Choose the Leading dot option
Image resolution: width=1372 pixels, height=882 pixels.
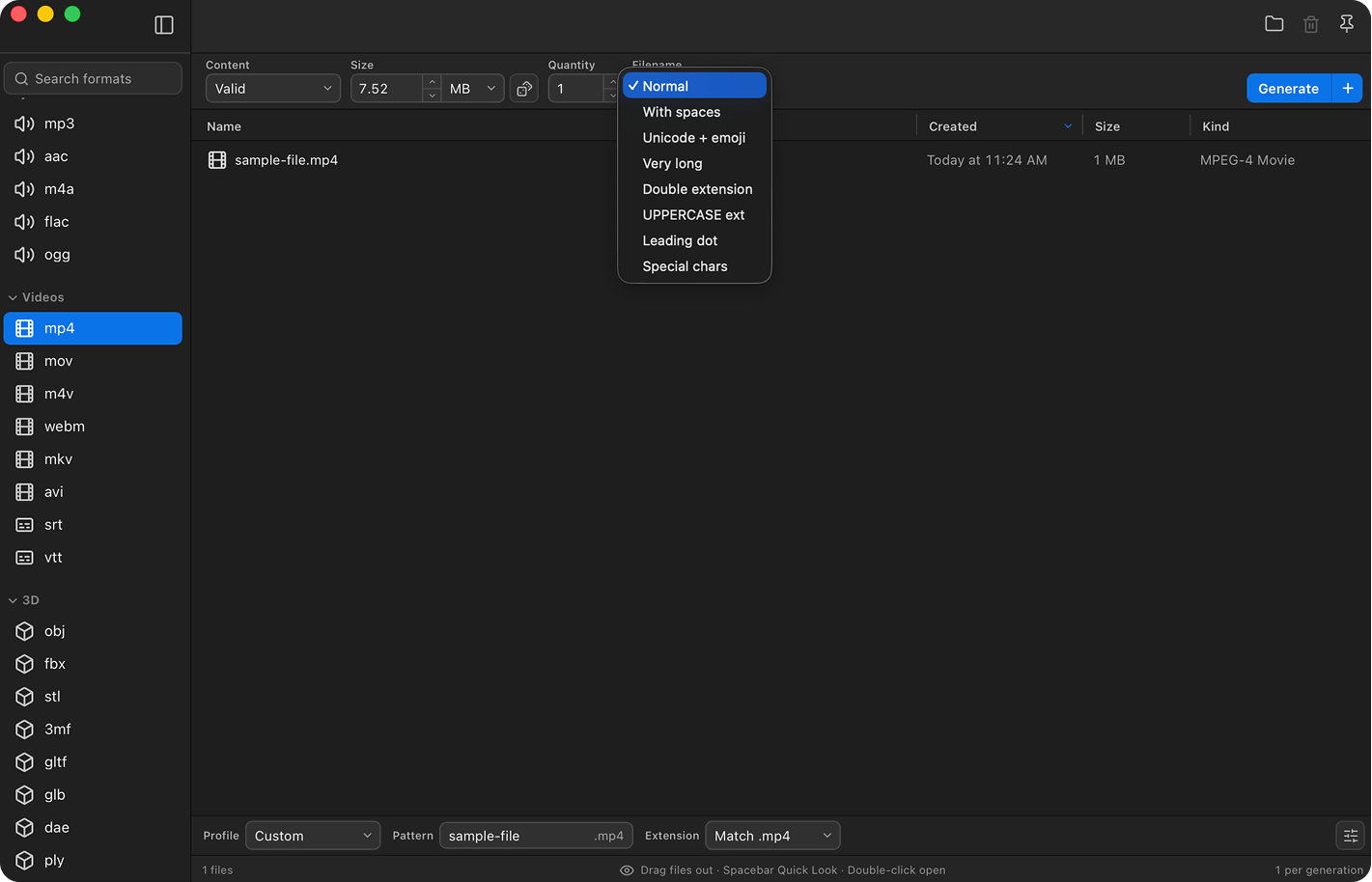tap(694, 241)
